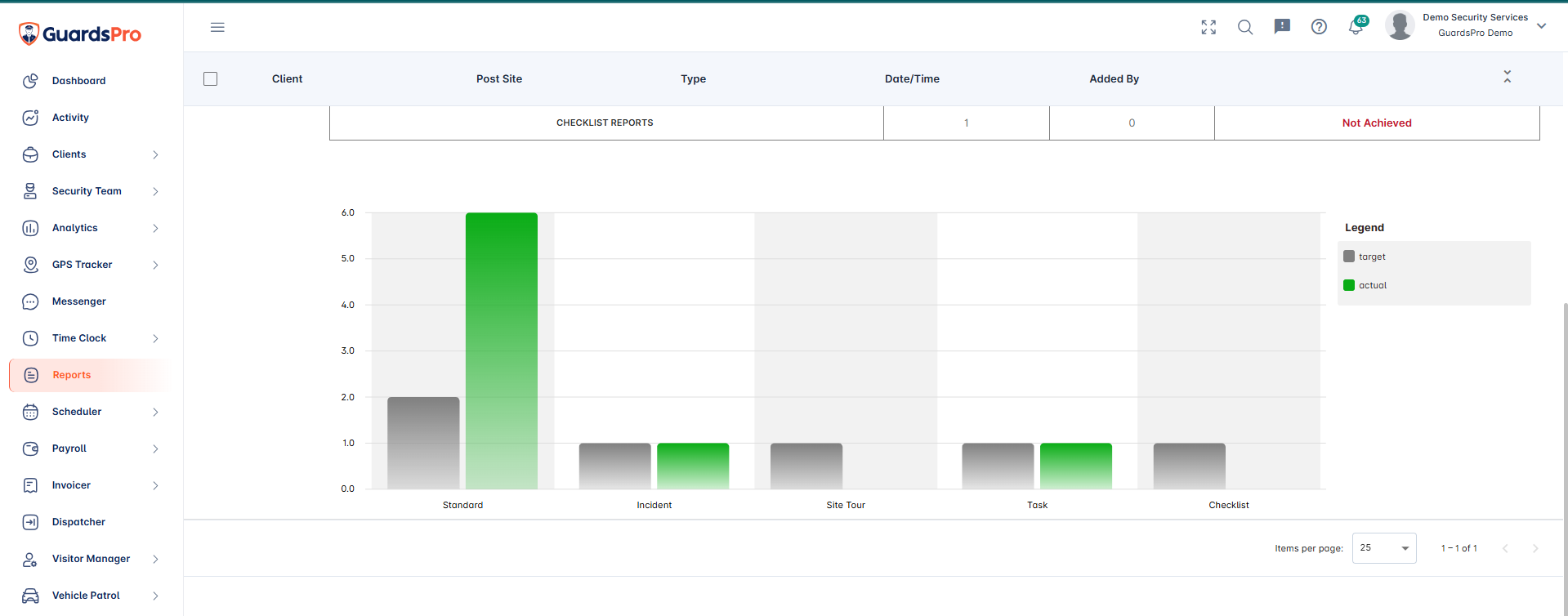Toggle the target series legend swatch
This screenshot has height=616, width=1568.
coord(1349,257)
